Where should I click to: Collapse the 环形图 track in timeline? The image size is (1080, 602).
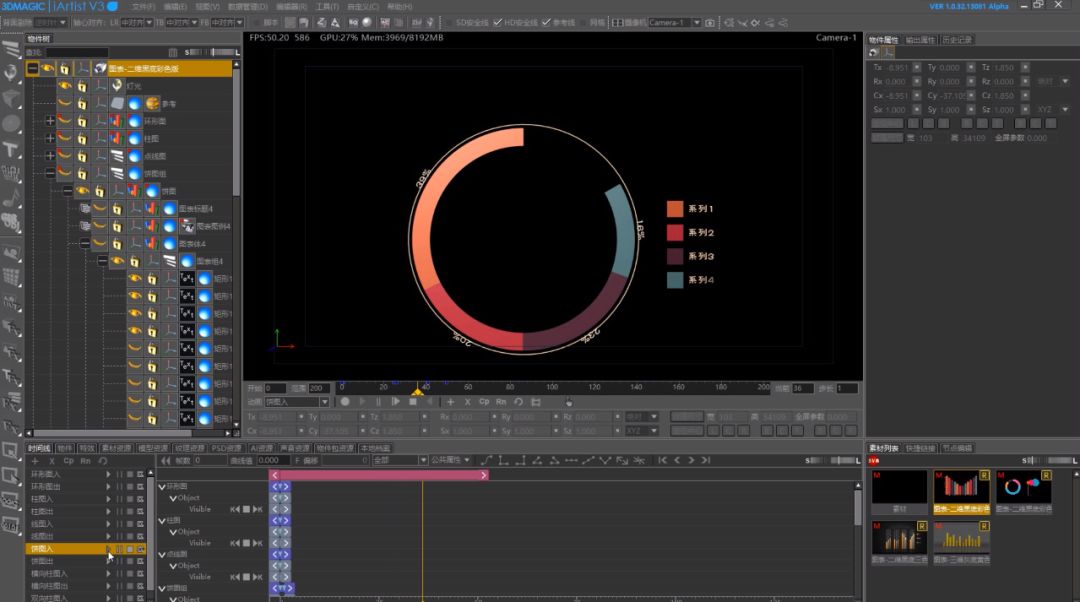pos(163,486)
